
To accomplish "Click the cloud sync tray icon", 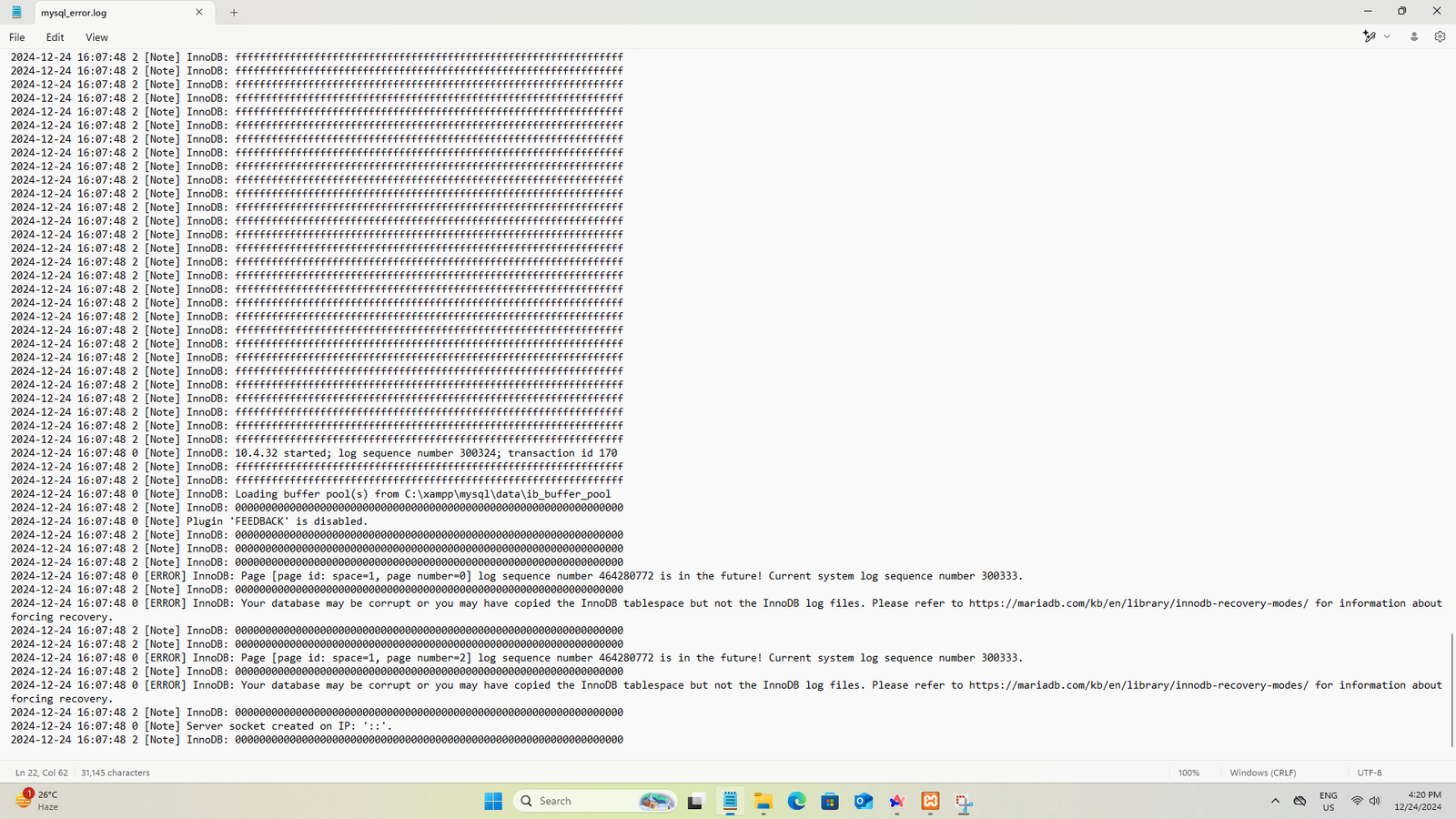I will [x=1299, y=801].
